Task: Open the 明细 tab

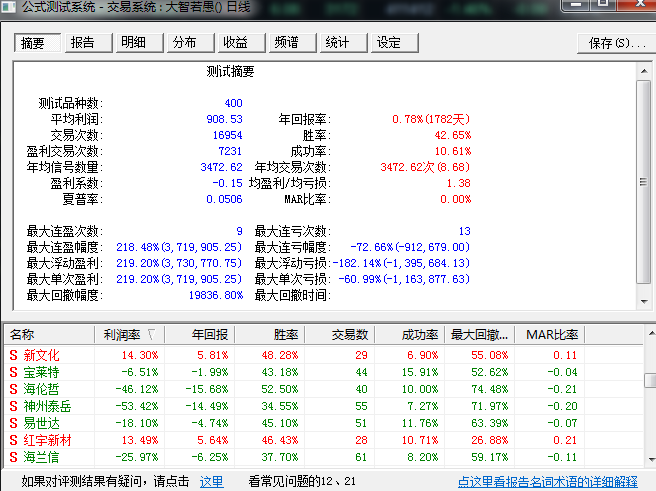Action: [134, 43]
